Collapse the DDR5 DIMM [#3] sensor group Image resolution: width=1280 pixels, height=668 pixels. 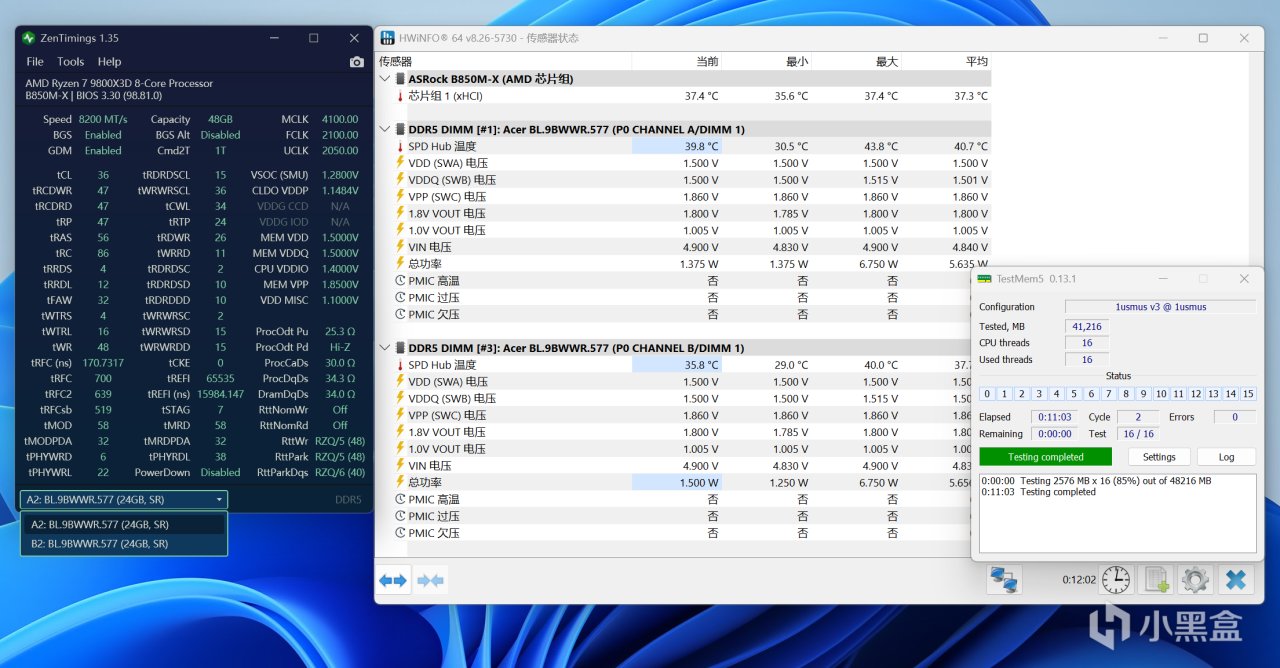coord(385,348)
